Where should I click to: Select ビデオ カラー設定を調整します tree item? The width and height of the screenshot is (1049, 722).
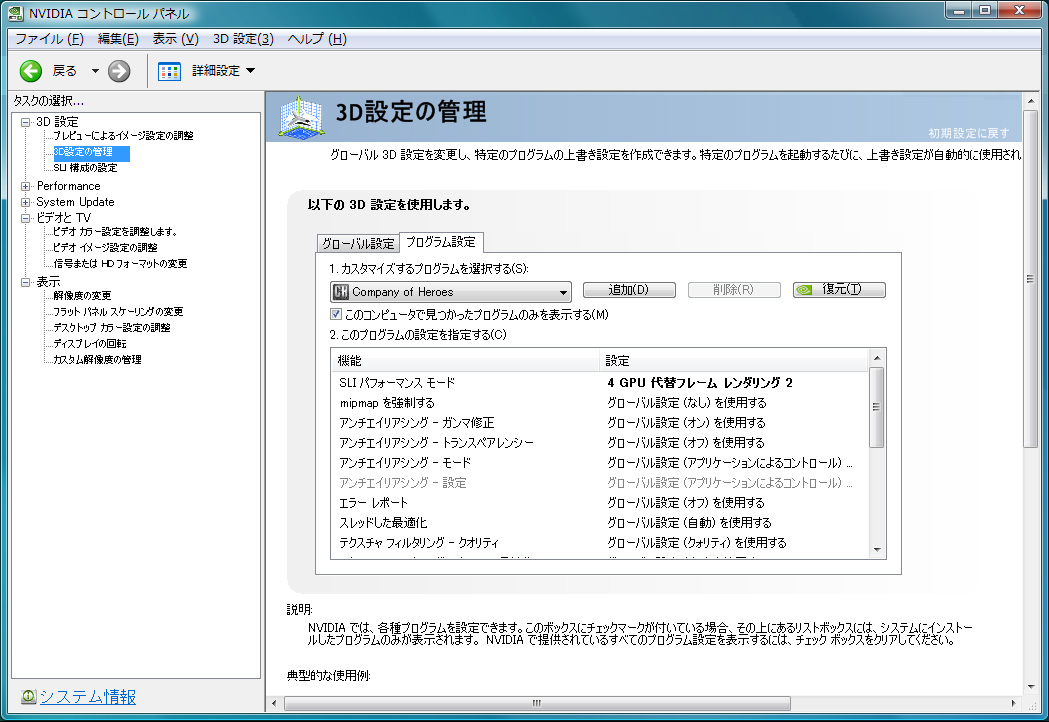tap(115, 232)
